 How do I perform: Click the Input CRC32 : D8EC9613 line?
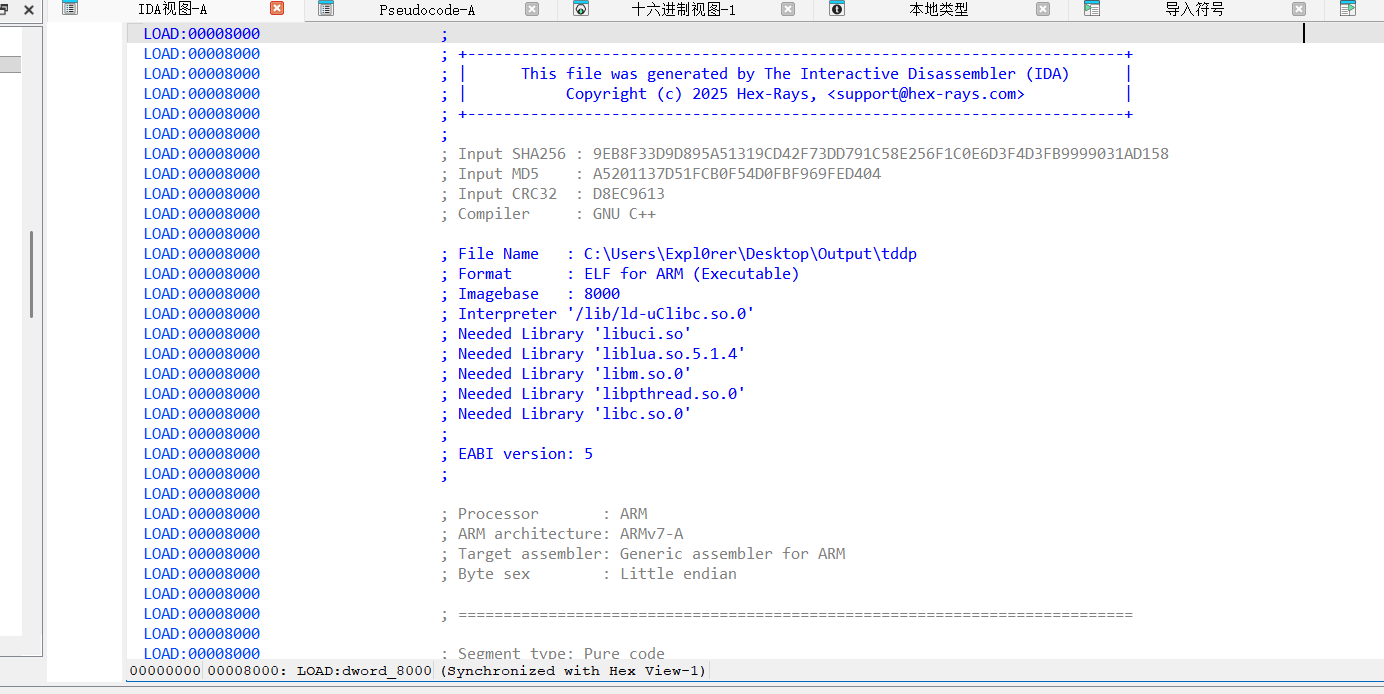[x=553, y=194]
